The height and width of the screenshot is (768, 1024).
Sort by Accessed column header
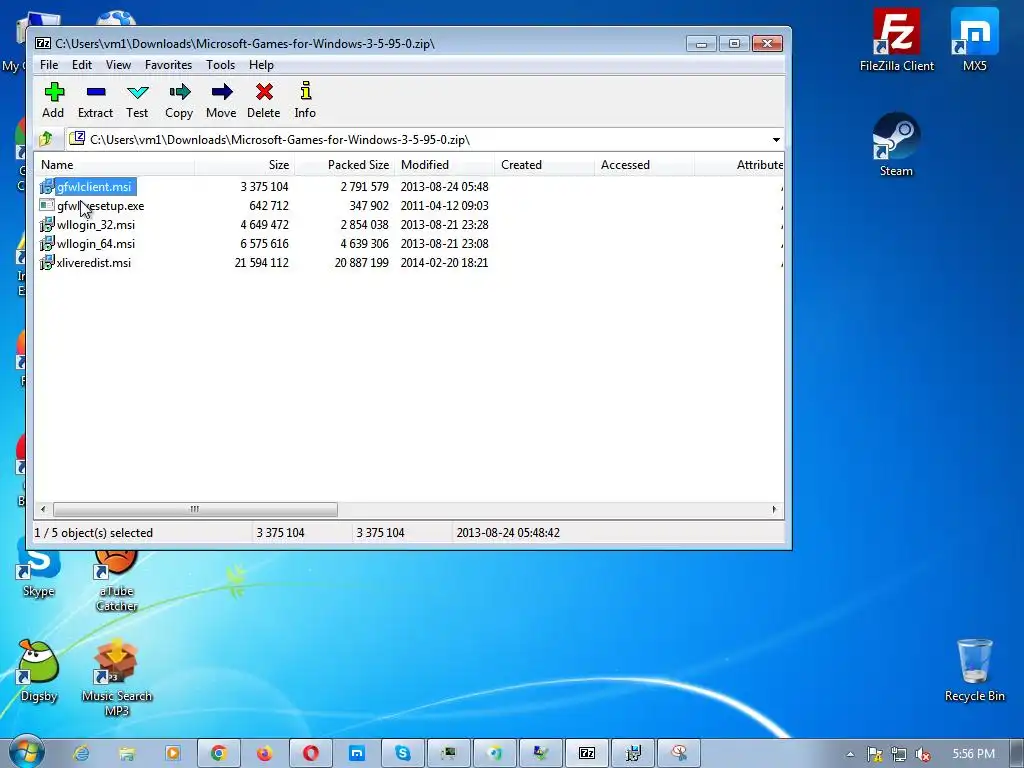[644, 165]
